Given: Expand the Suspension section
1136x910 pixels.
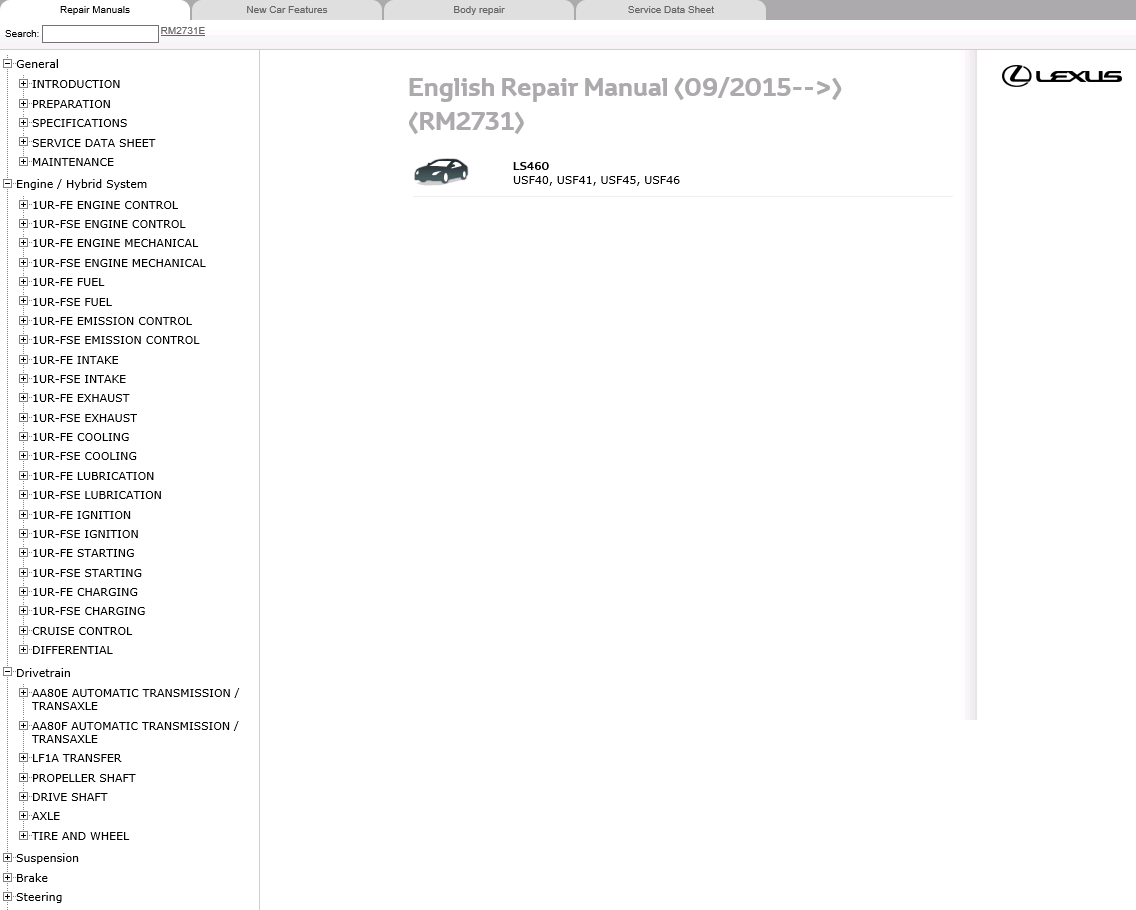Looking at the screenshot, I should click(8, 858).
